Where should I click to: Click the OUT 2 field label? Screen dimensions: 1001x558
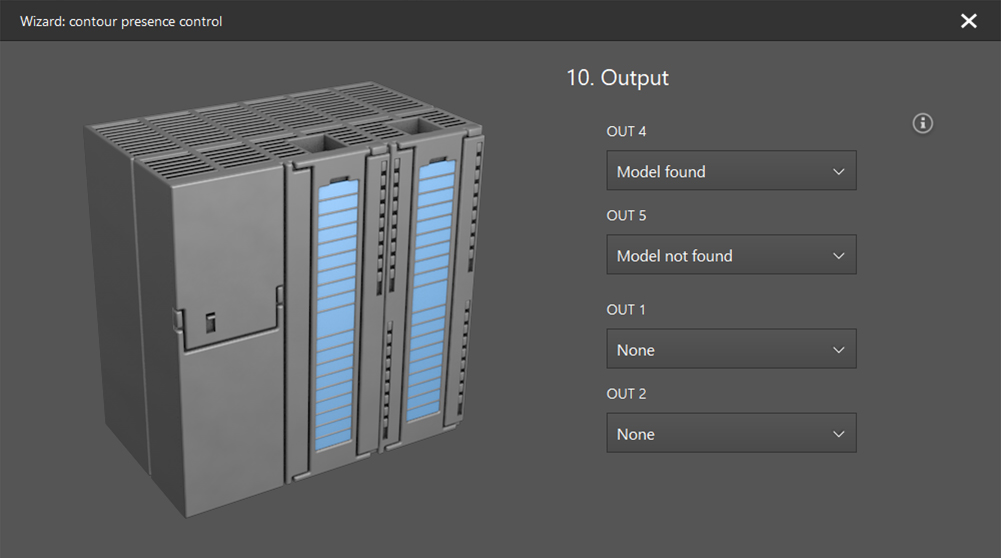[x=626, y=393]
